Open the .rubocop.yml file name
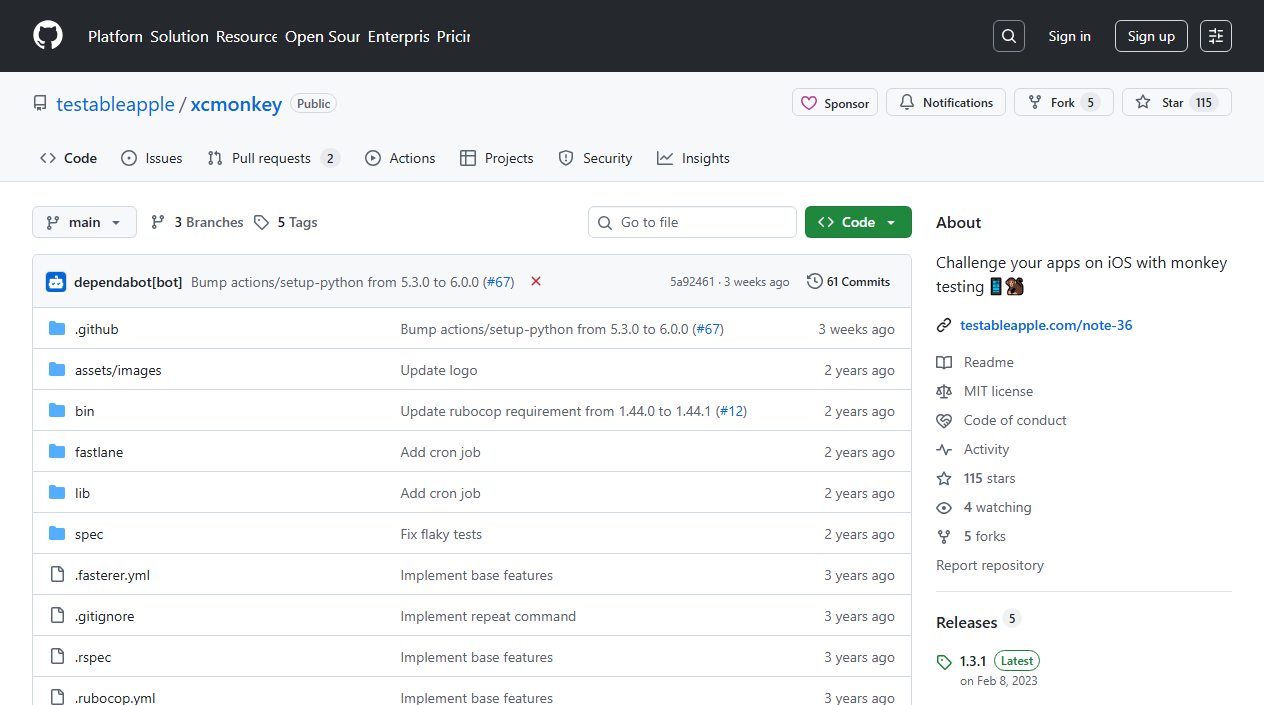Viewport: 1264px width, 705px height. (x=115, y=698)
